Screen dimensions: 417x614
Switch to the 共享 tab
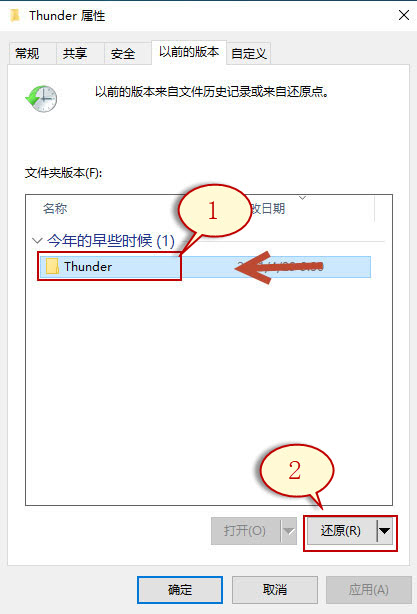click(x=75, y=53)
